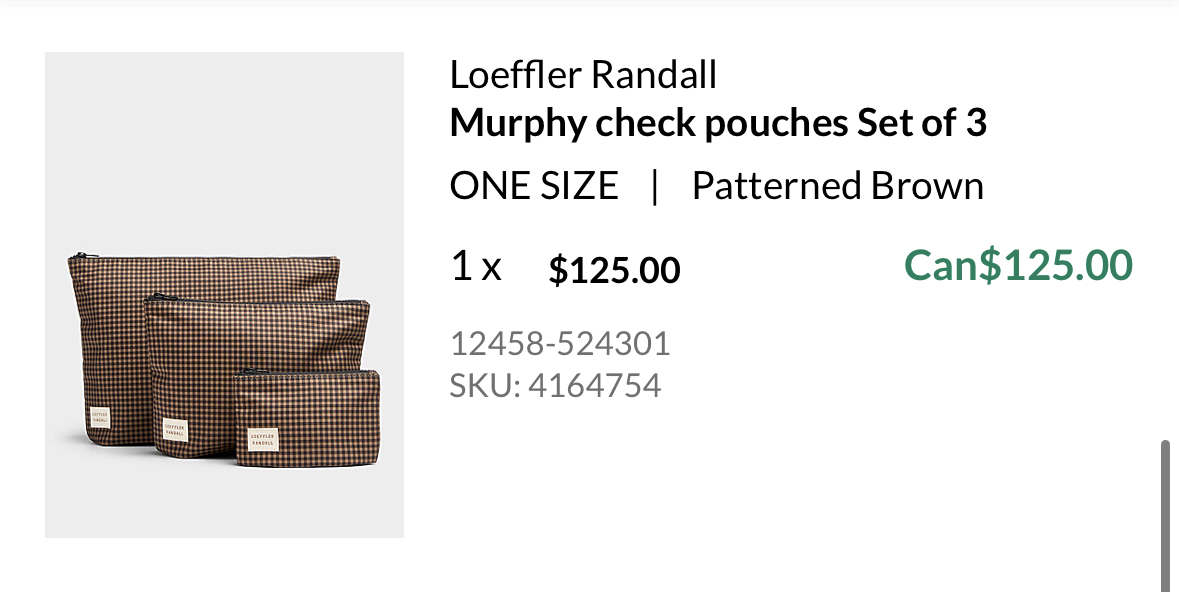Click the brand label on the smallest pouch
This screenshot has width=1179, height=592.
pyautogui.click(x=262, y=441)
